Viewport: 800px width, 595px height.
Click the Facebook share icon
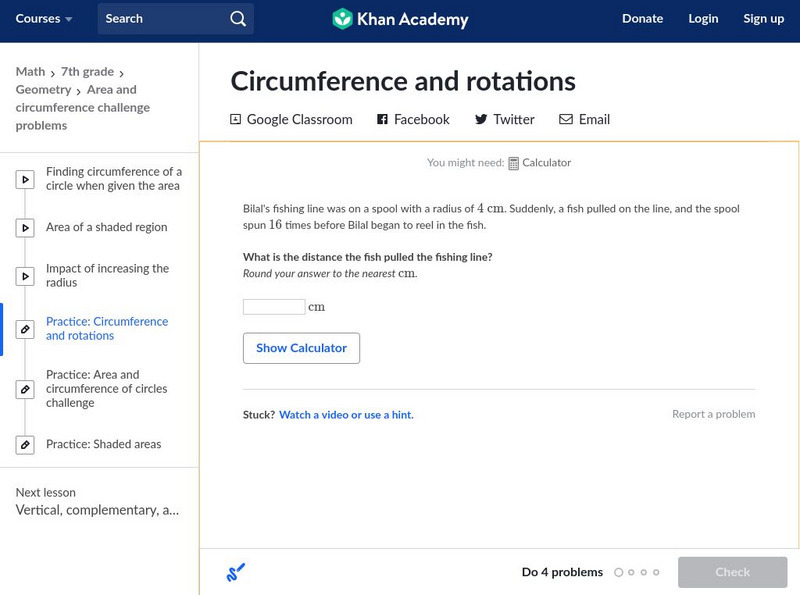(x=382, y=120)
